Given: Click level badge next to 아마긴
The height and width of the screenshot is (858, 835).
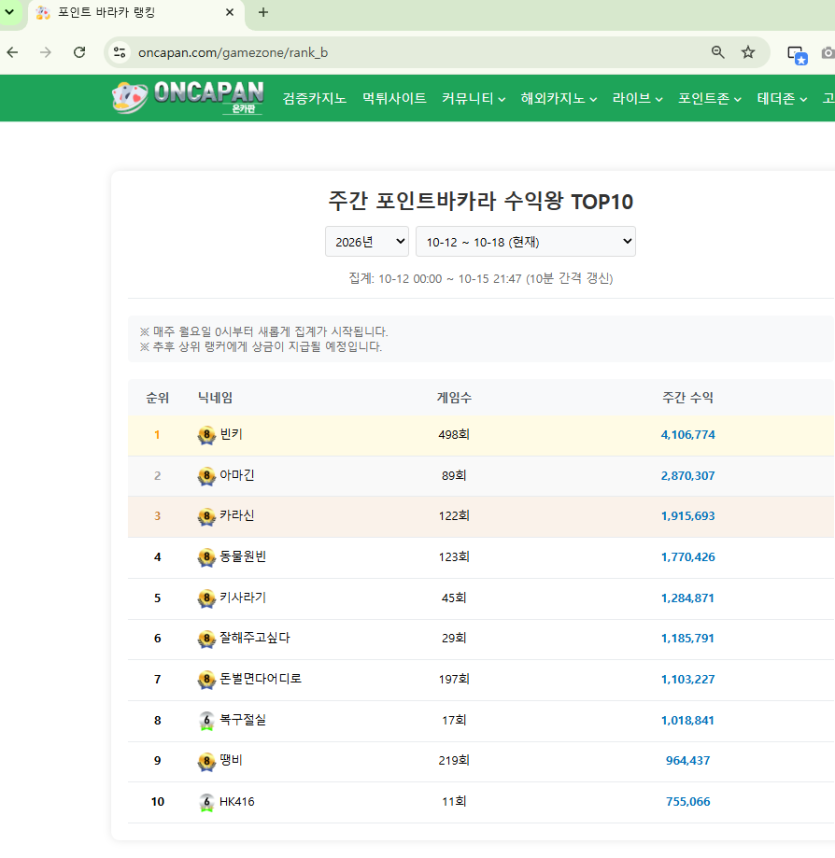Looking at the screenshot, I should (x=206, y=477).
